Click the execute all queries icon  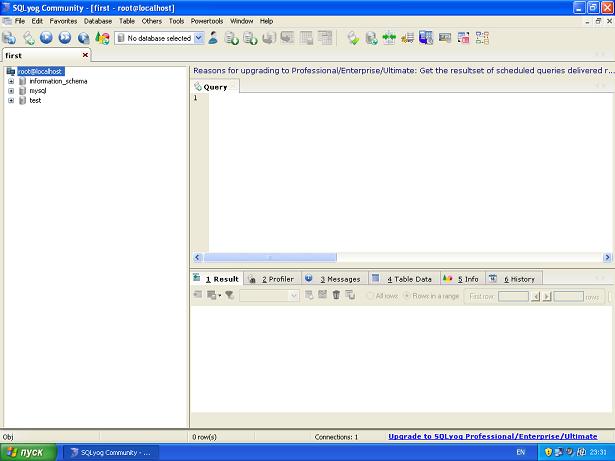click(x=65, y=38)
